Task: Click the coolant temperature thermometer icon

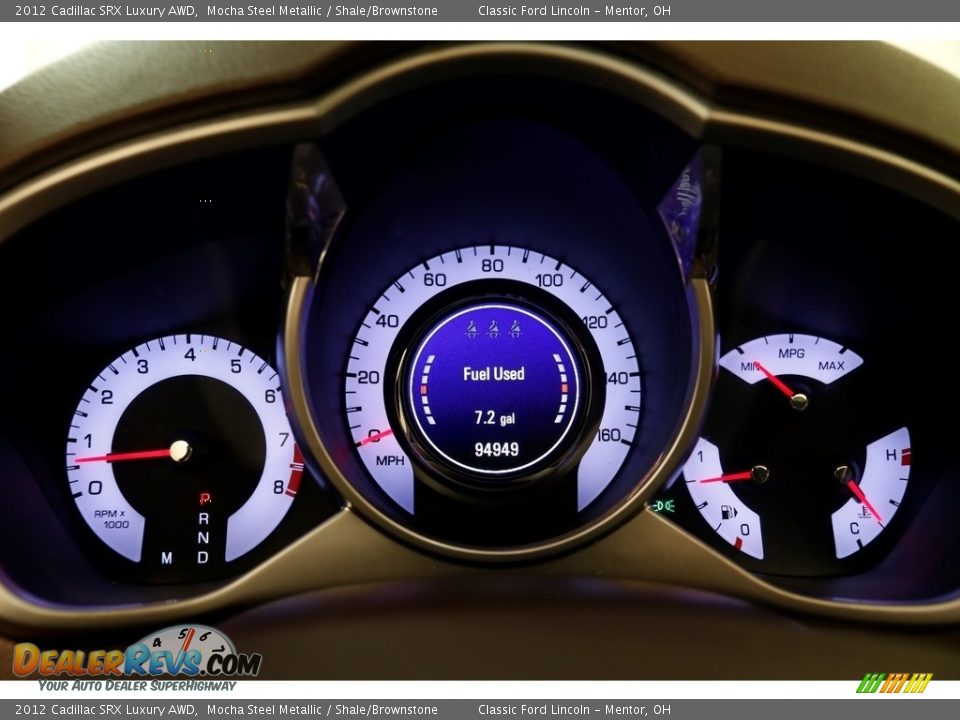Action: click(865, 512)
